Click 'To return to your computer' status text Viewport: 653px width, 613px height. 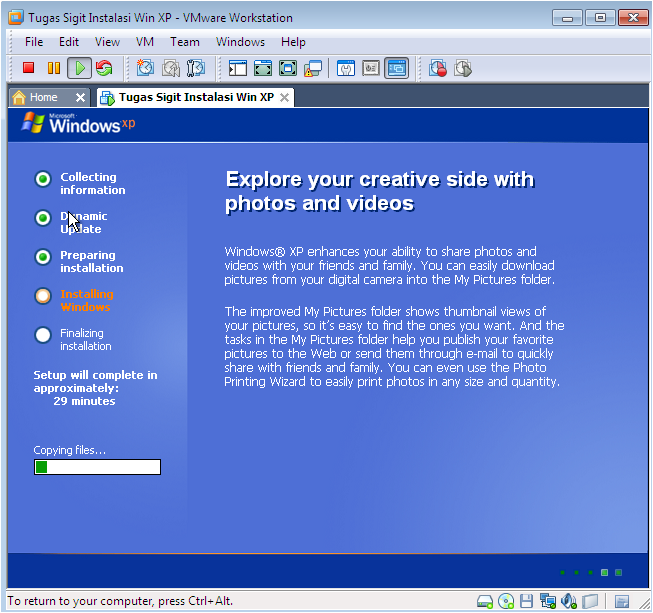click(120, 601)
